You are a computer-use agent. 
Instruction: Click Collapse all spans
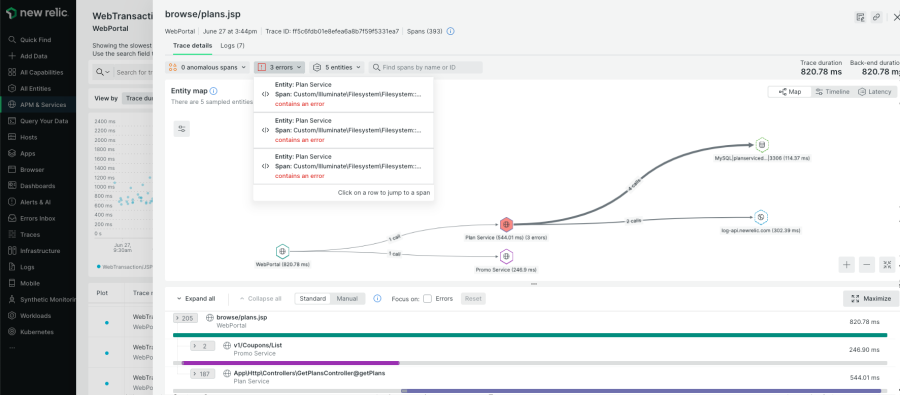tap(260, 299)
